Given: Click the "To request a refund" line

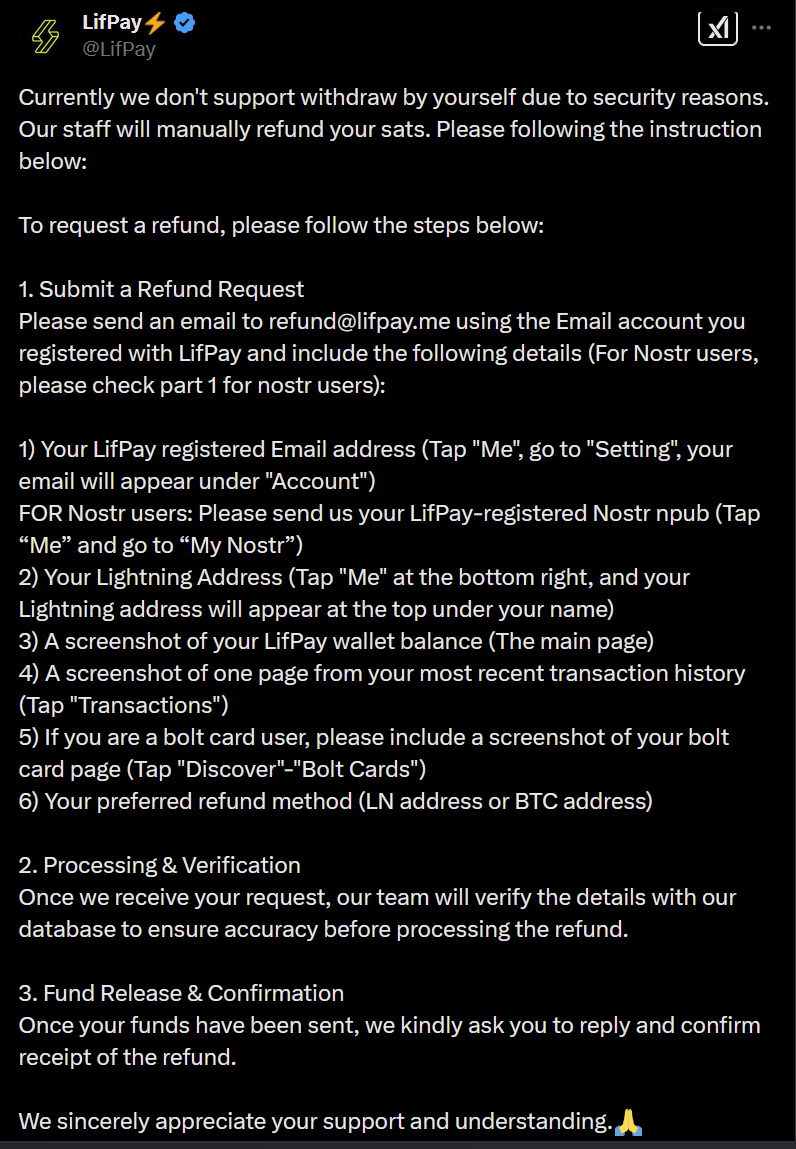Looking at the screenshot, I should click(281, 225).
